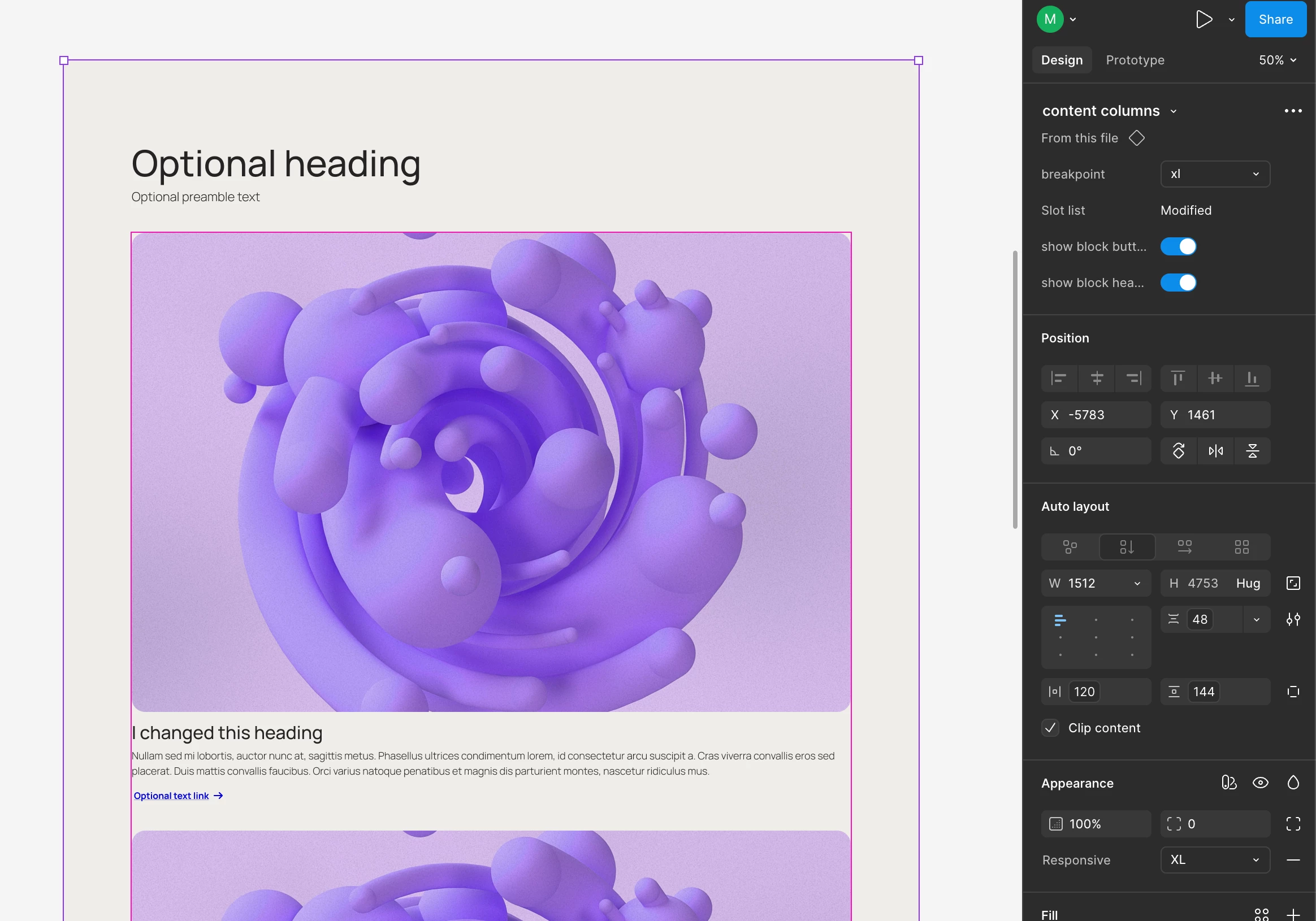Click the individual corner radius icon

1292,824
